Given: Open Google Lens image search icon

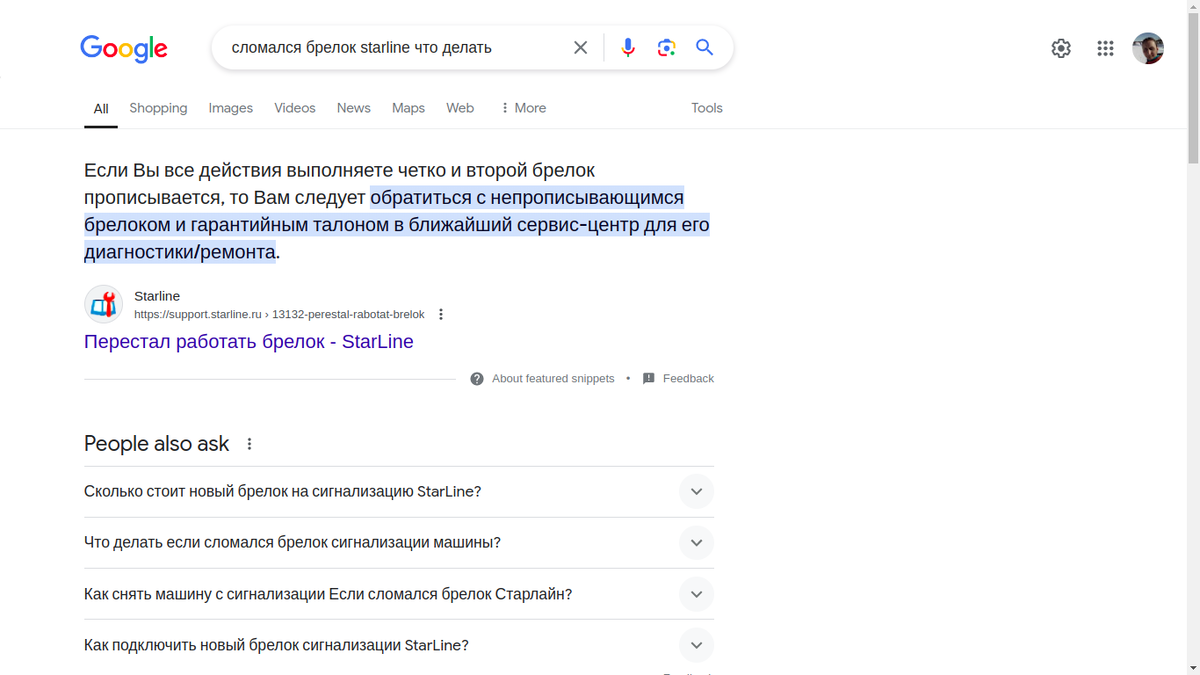Looking at the screenshot, I should (666, 47).
